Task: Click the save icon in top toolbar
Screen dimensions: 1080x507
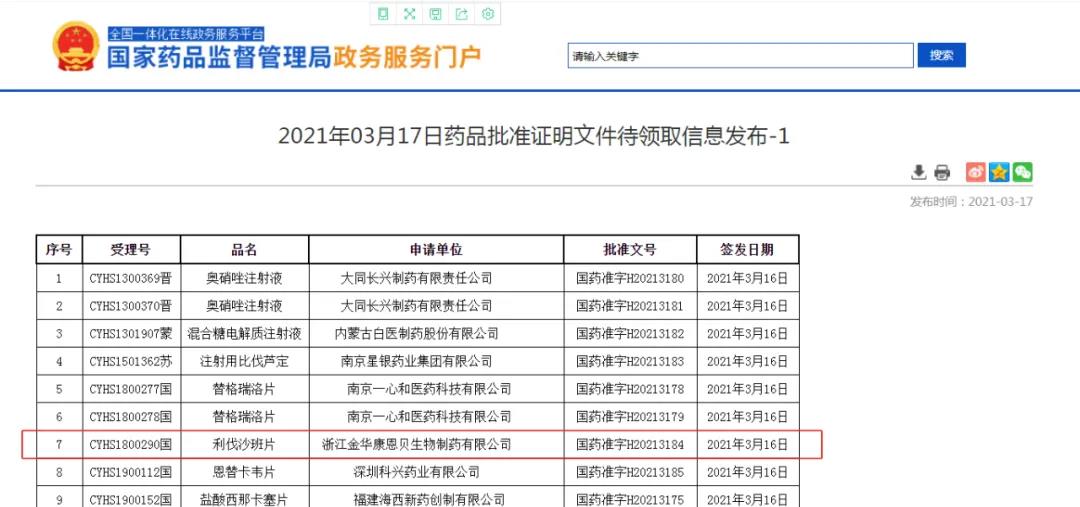Action: coord(435,14)
